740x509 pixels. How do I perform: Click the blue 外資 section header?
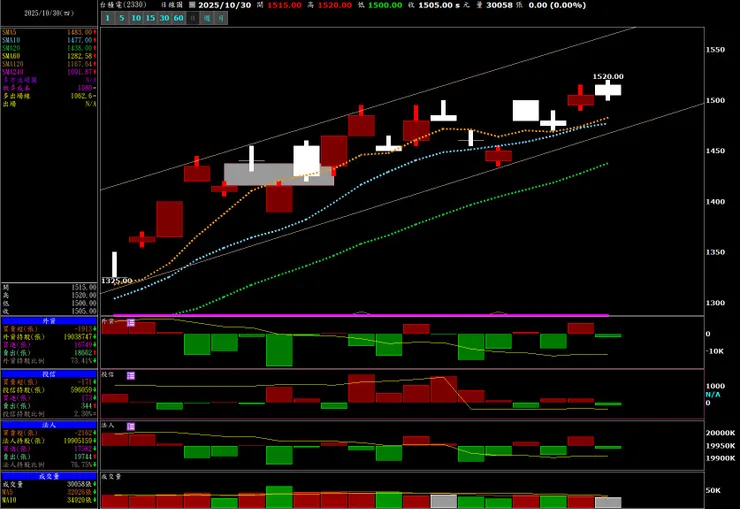coord(49,321)
